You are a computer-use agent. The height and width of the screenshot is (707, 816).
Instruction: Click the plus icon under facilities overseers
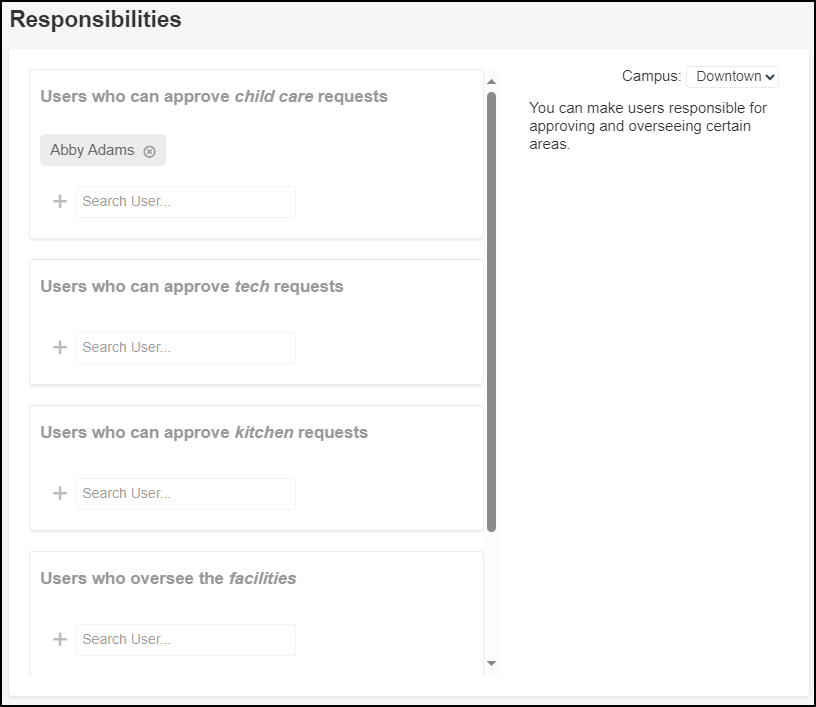[60, 639]
